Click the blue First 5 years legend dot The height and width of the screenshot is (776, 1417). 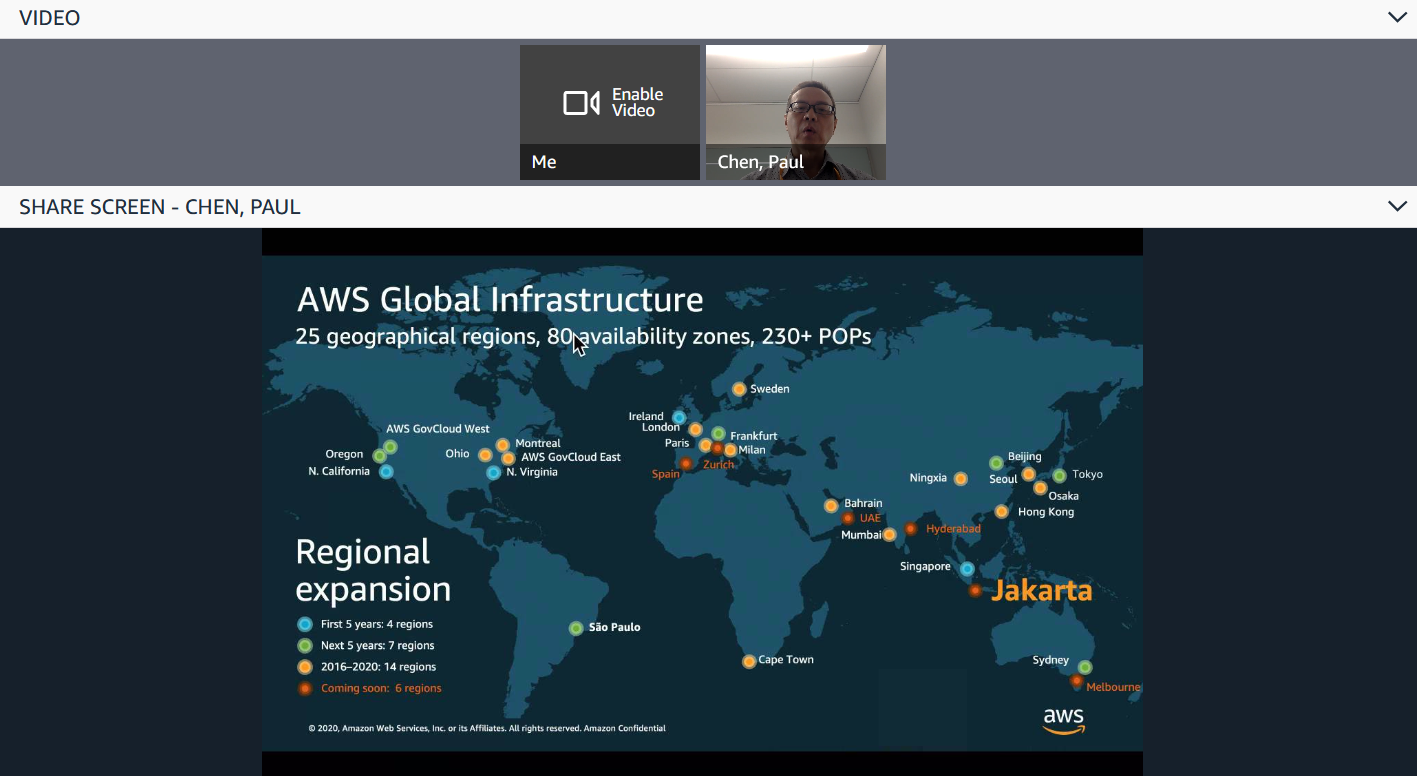[304, 623]
